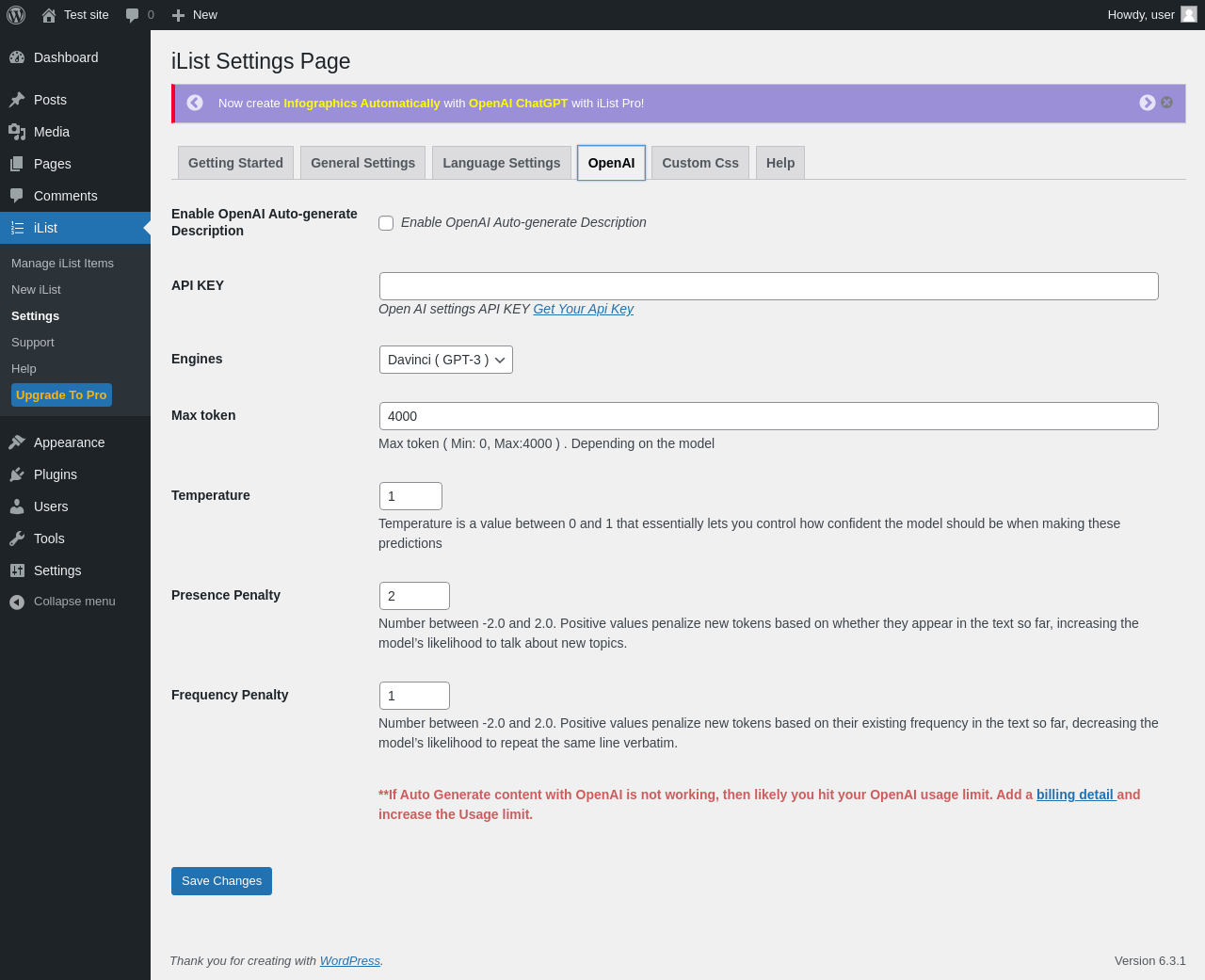Click the Version 6.3.1 footer text
Screen dimensions: 1205x980
click(1150, 961)
